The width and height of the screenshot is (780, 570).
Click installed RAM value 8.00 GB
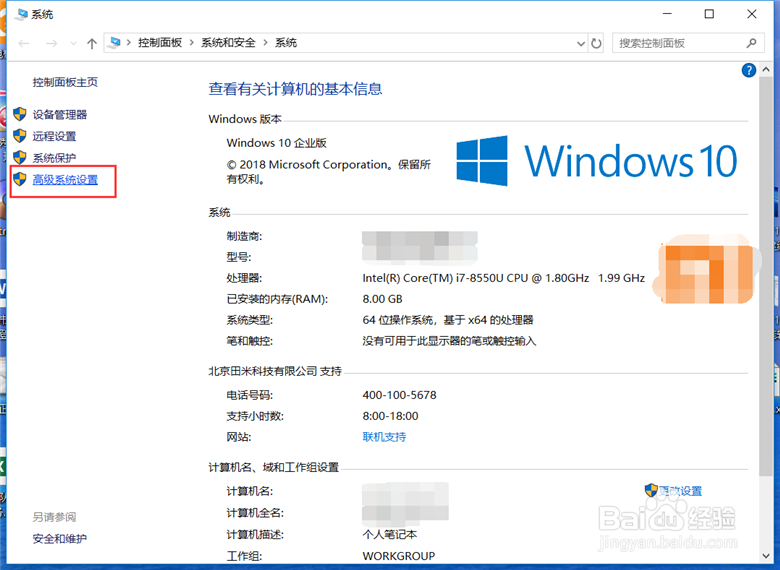[x=383, y=299]
